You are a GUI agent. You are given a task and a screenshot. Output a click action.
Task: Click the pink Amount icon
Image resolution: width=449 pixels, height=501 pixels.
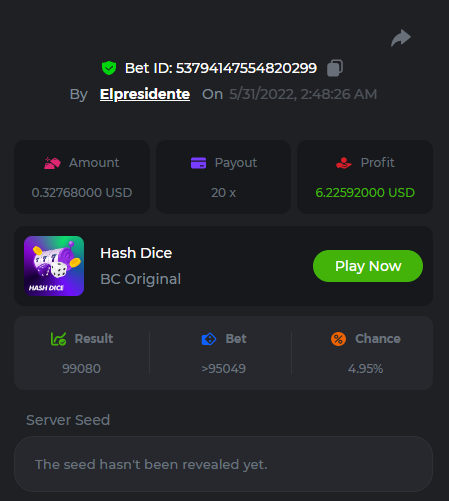[x=52, y=163]
